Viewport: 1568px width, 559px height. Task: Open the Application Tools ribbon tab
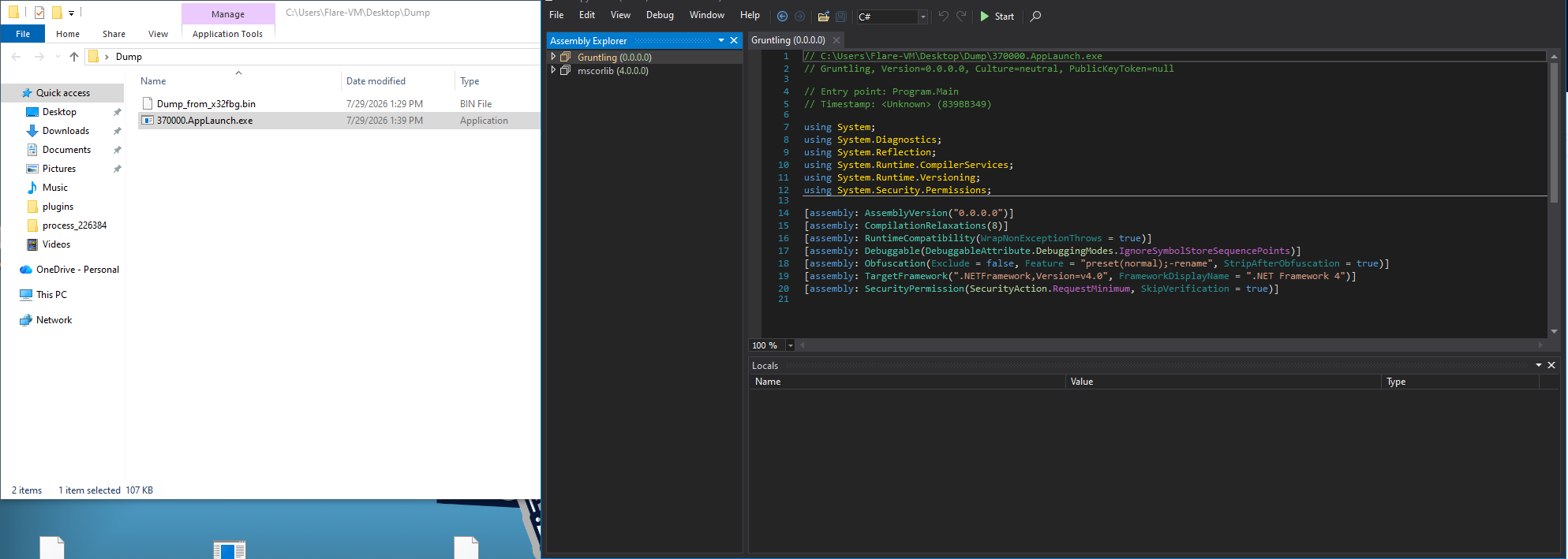(227, 34)
